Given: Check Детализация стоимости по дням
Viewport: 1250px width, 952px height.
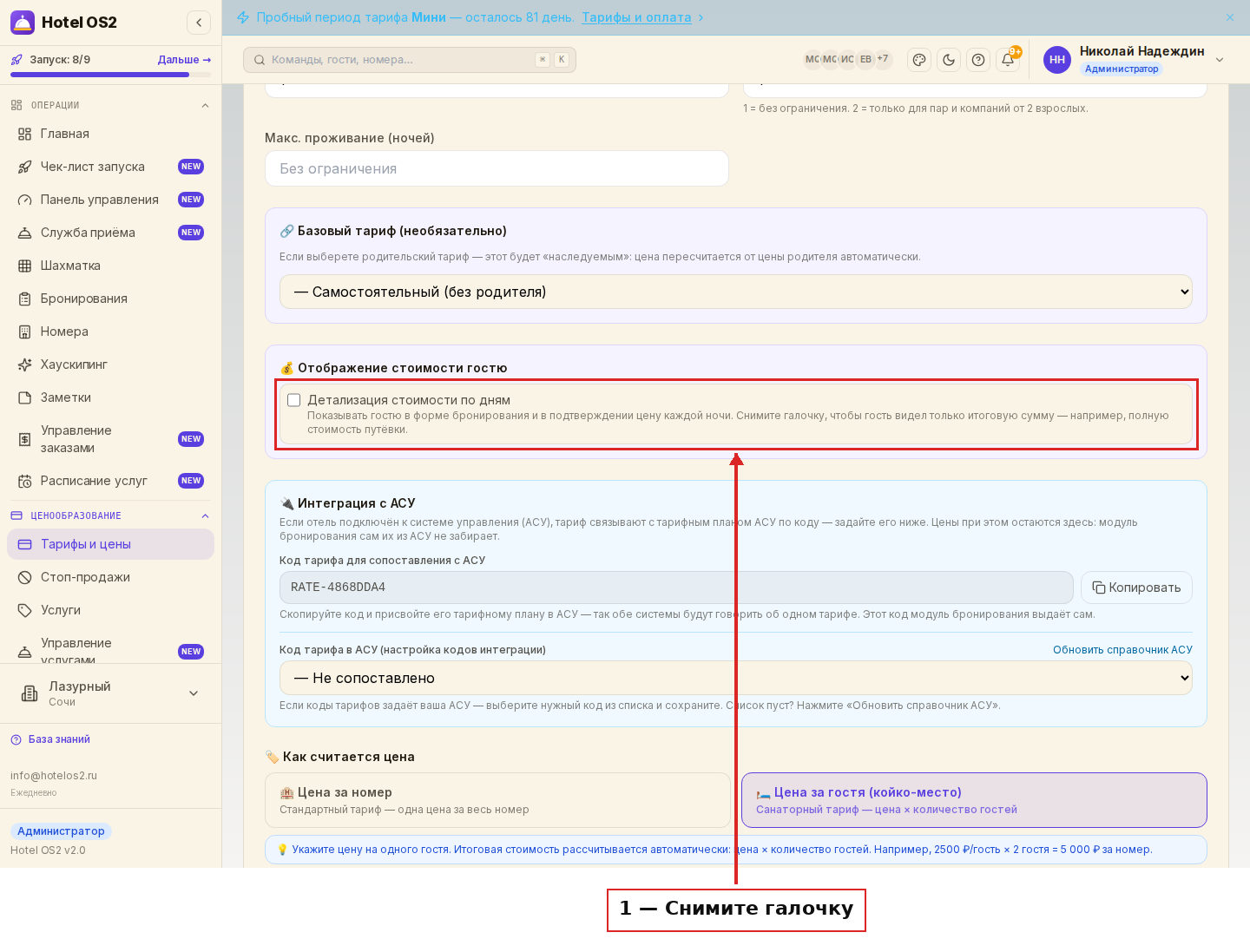Looking at the screenshot, I should pos(294,400).
